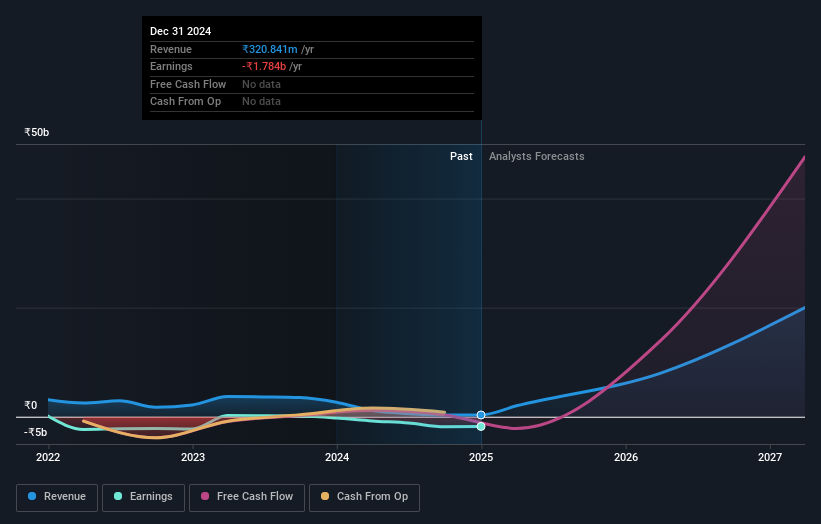Click the -₹5b y-axis label

click(36, 432)
